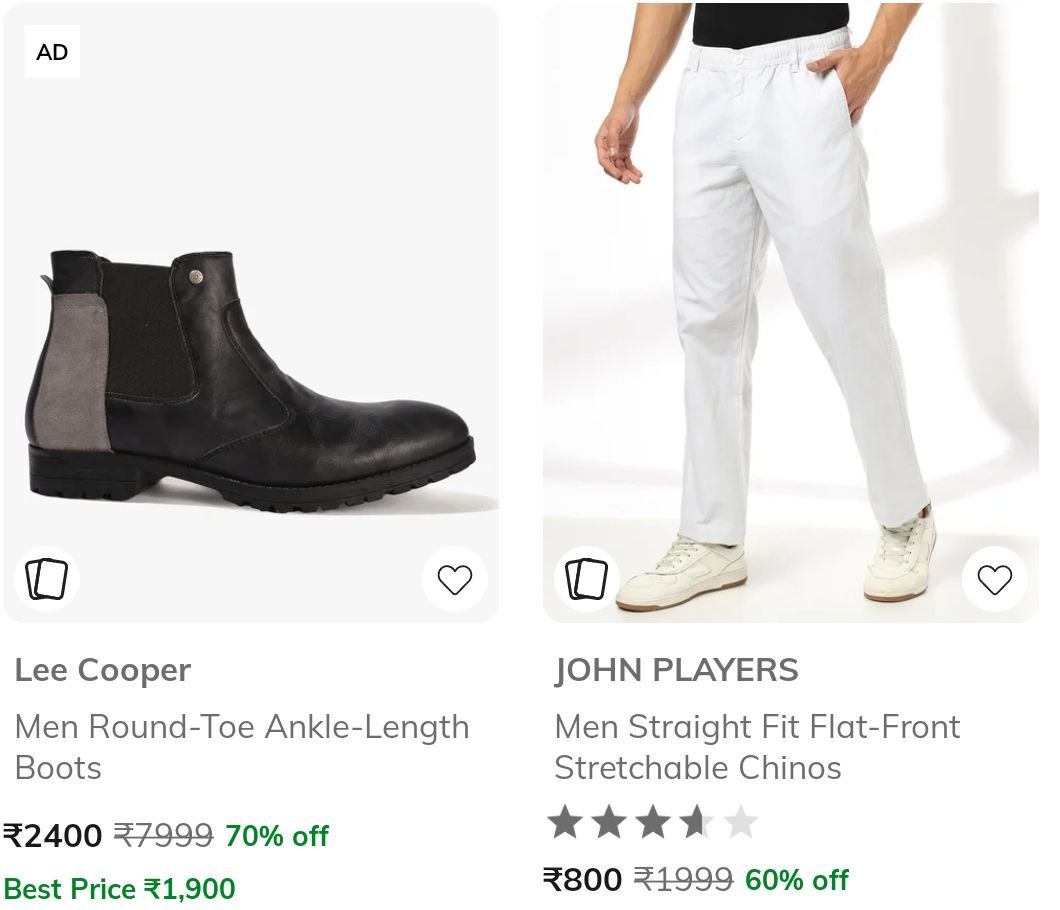View similar items for white chinos
1060x910 pixels.
[x=586, y=579]
